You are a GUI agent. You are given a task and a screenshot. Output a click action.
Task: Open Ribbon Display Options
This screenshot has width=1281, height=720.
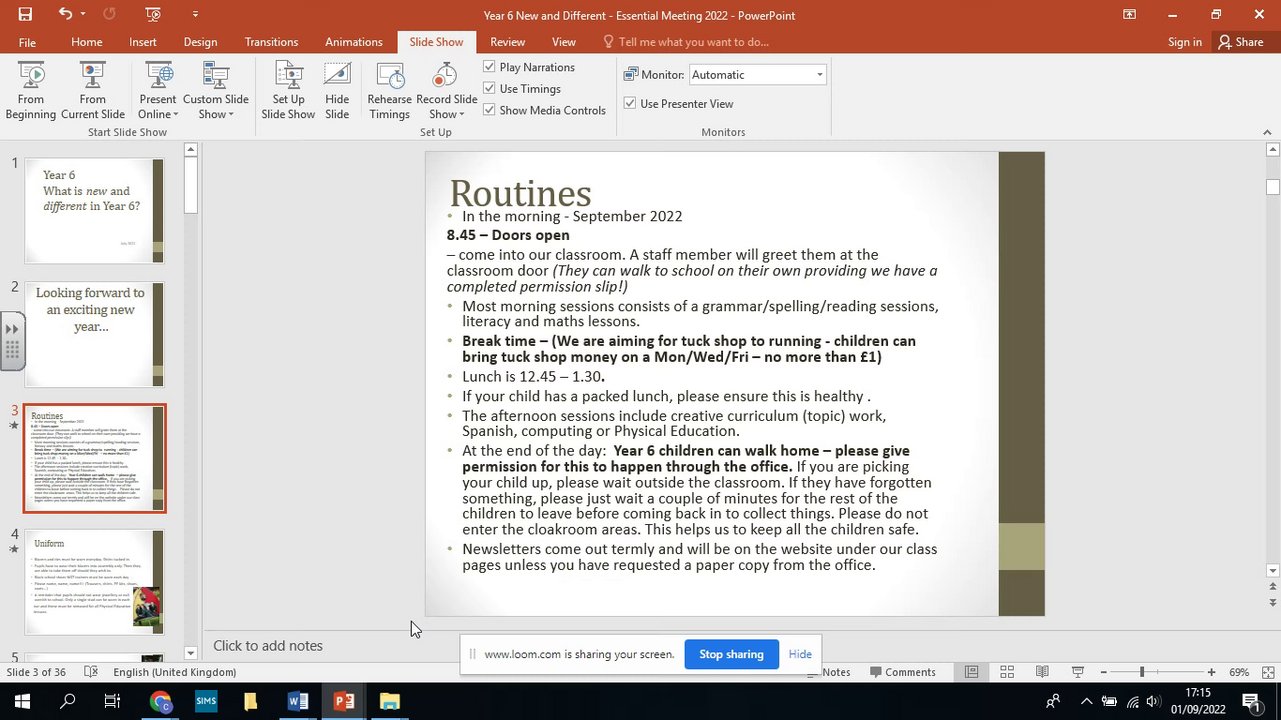point(1129,14)
